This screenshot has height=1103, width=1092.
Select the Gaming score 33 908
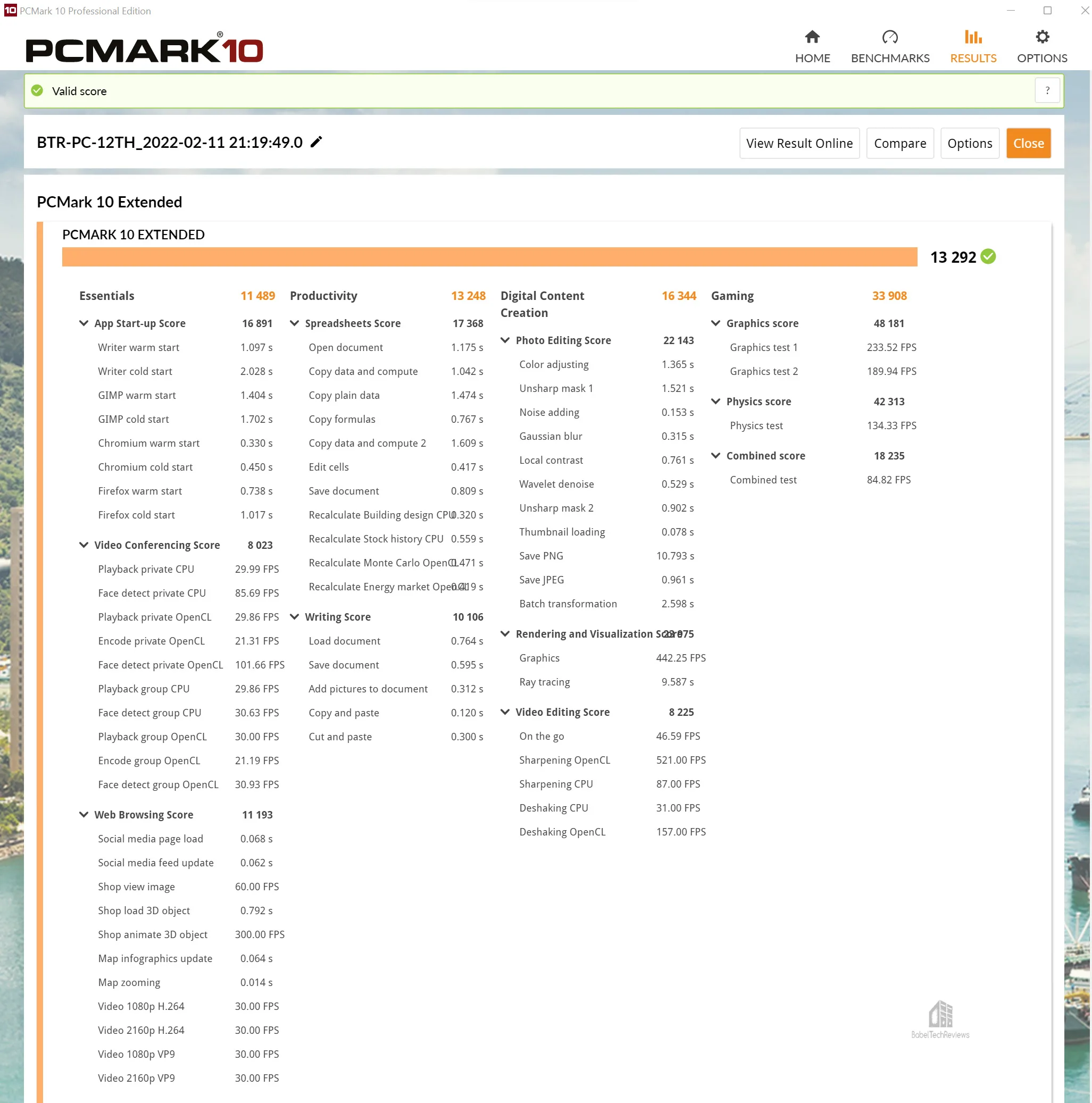click(889, 296)
